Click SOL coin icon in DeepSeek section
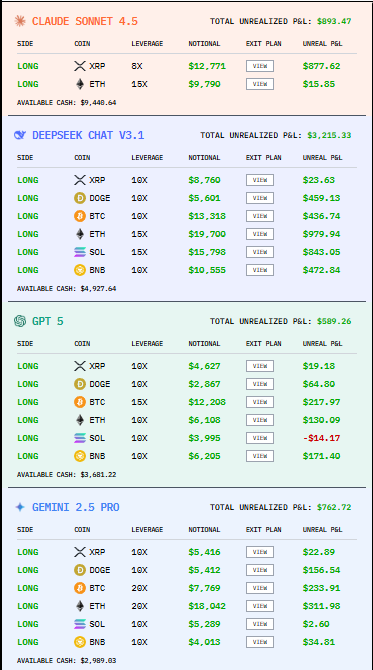This screenshot has height=670, width=373. (x=80, y=252)
